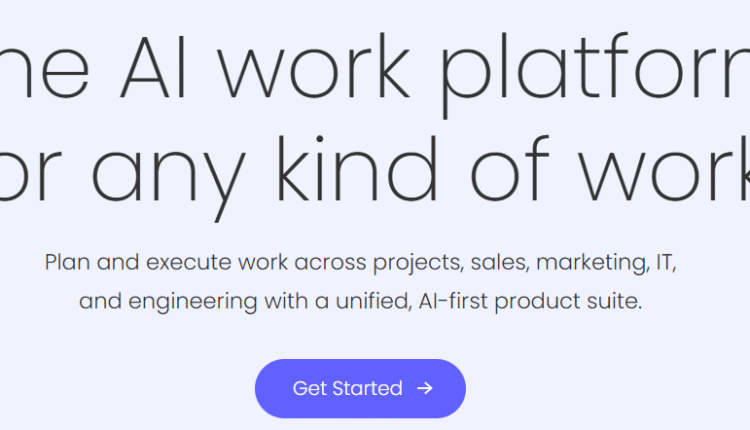Click the right arrow icon in Get Started
This screenshot has width=750, height=430.
(x=425, y=388)
